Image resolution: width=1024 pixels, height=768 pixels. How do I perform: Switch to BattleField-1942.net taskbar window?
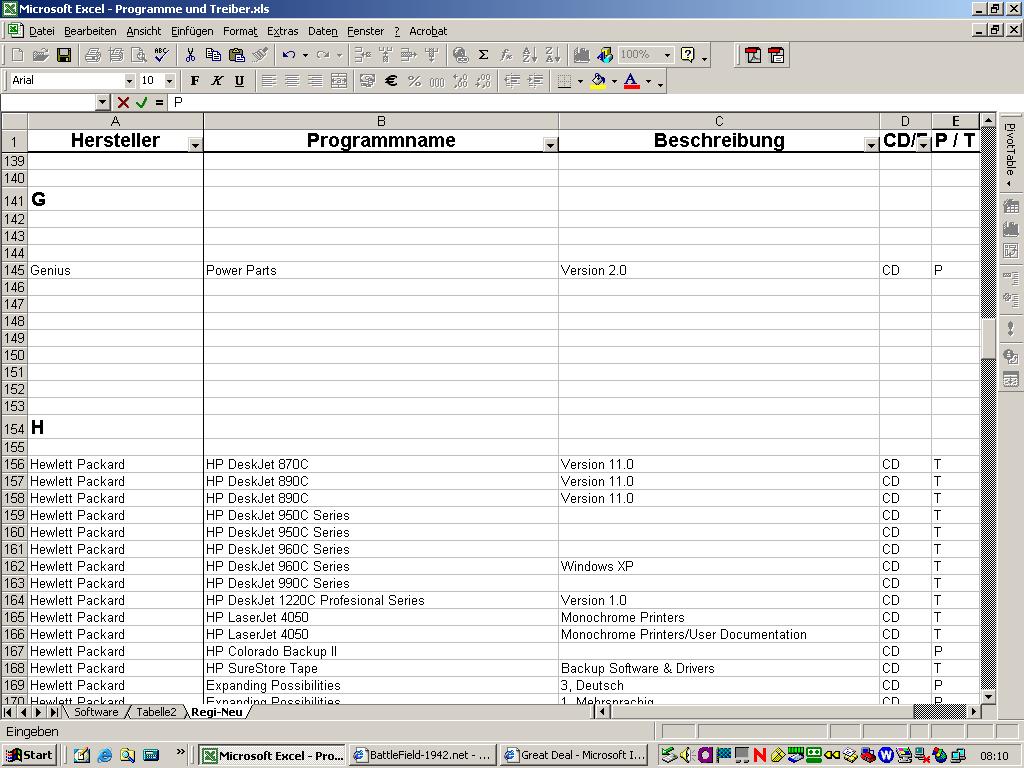click(x=423, y=755)
